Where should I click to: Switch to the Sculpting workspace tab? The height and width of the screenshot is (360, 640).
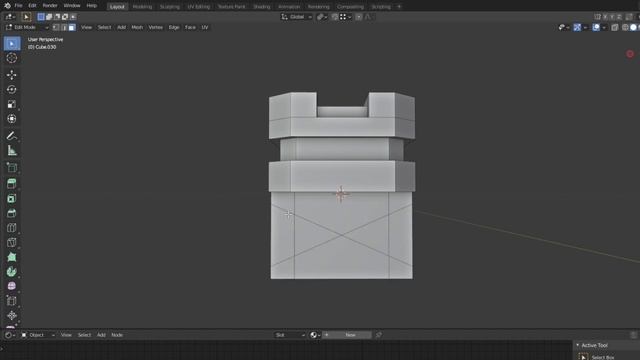coord(170,7)
